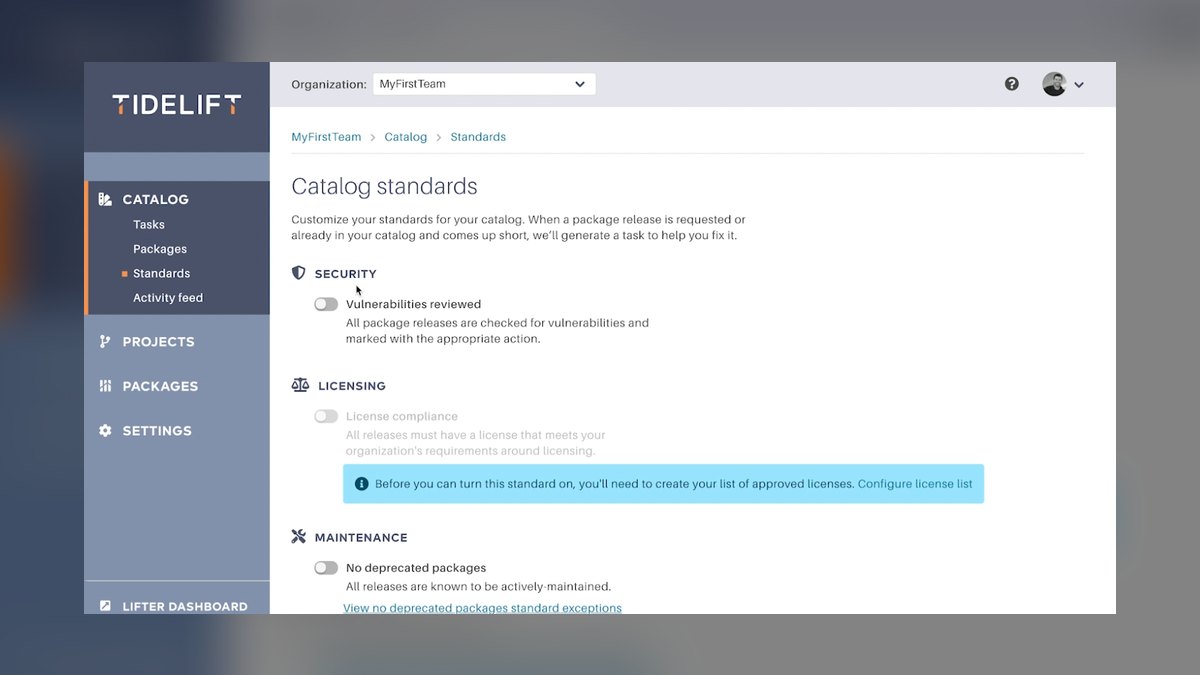Open the help question mark icon
The width and height of the screenshot is (1200, 675).
tap(1012, 84)
